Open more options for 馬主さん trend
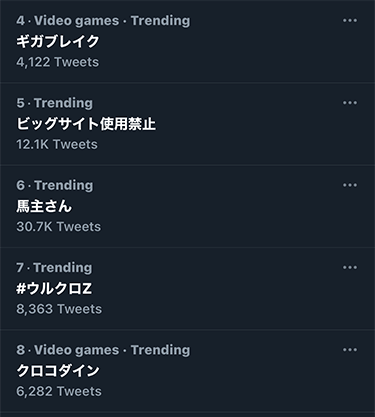Screen dimensions: 375x417 [350, 185]
